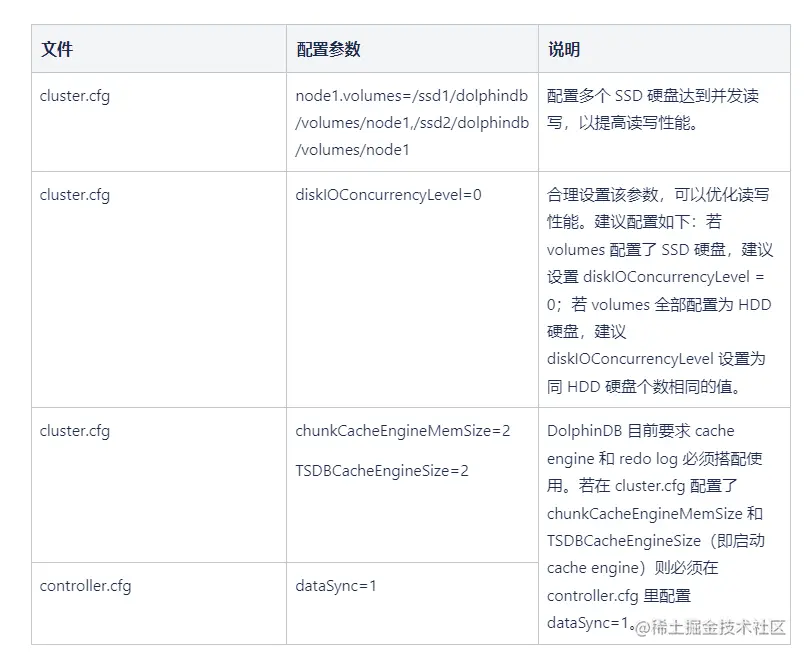Screen dimensions: 805x656
Task: Click the dataSync=1 parameter cell
Action: click(x=412, y=604)
